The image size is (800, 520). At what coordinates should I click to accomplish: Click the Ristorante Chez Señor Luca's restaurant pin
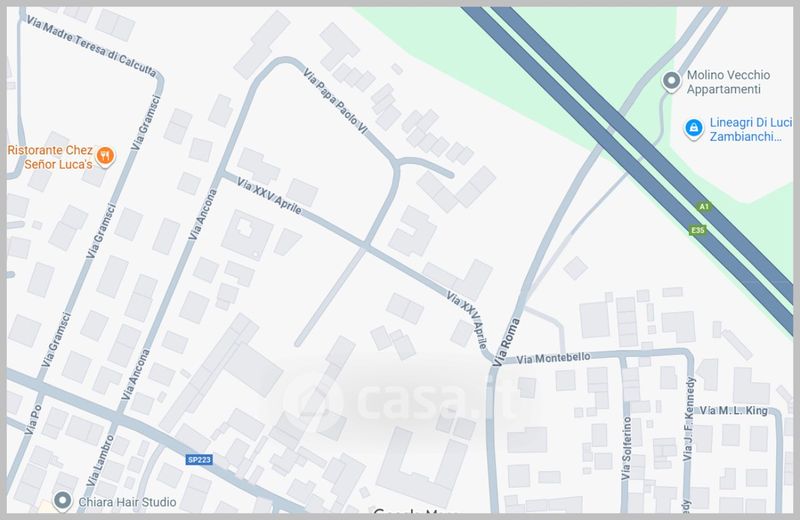(105, 156)
